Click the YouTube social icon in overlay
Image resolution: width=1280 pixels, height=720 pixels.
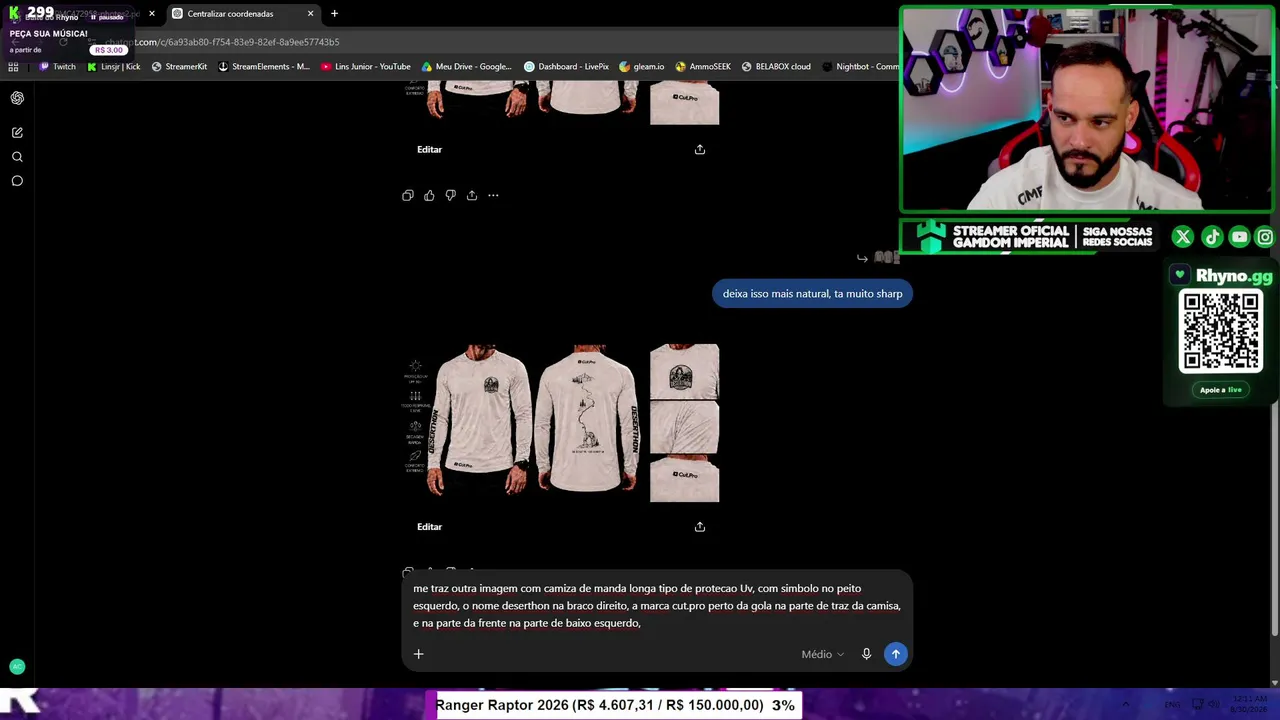coord(1239,237)
